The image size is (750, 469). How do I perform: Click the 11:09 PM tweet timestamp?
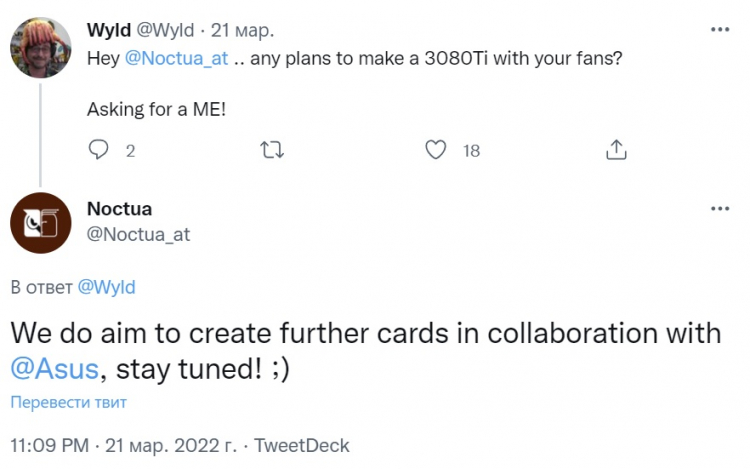click(50, 444)
